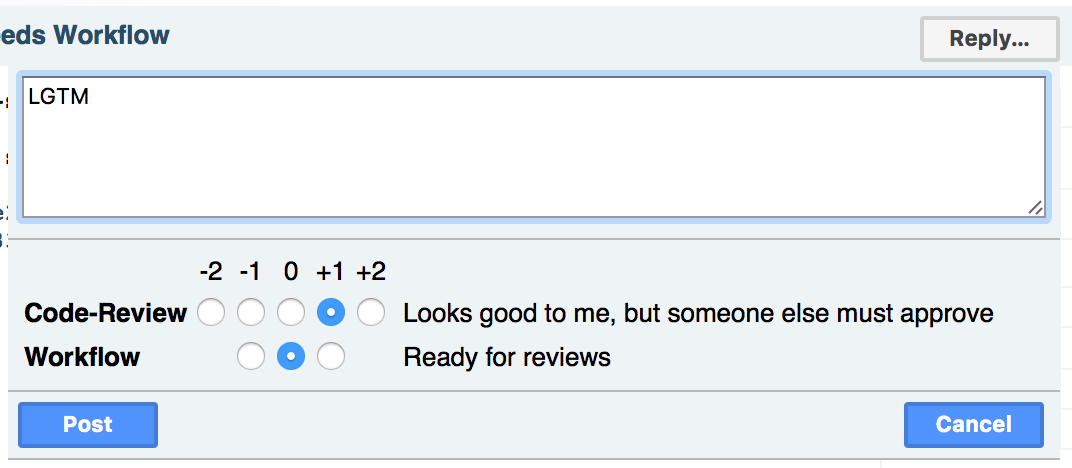Cancel the reply dialog
The width and height of the screenshot is (1072, 468).
973,424
